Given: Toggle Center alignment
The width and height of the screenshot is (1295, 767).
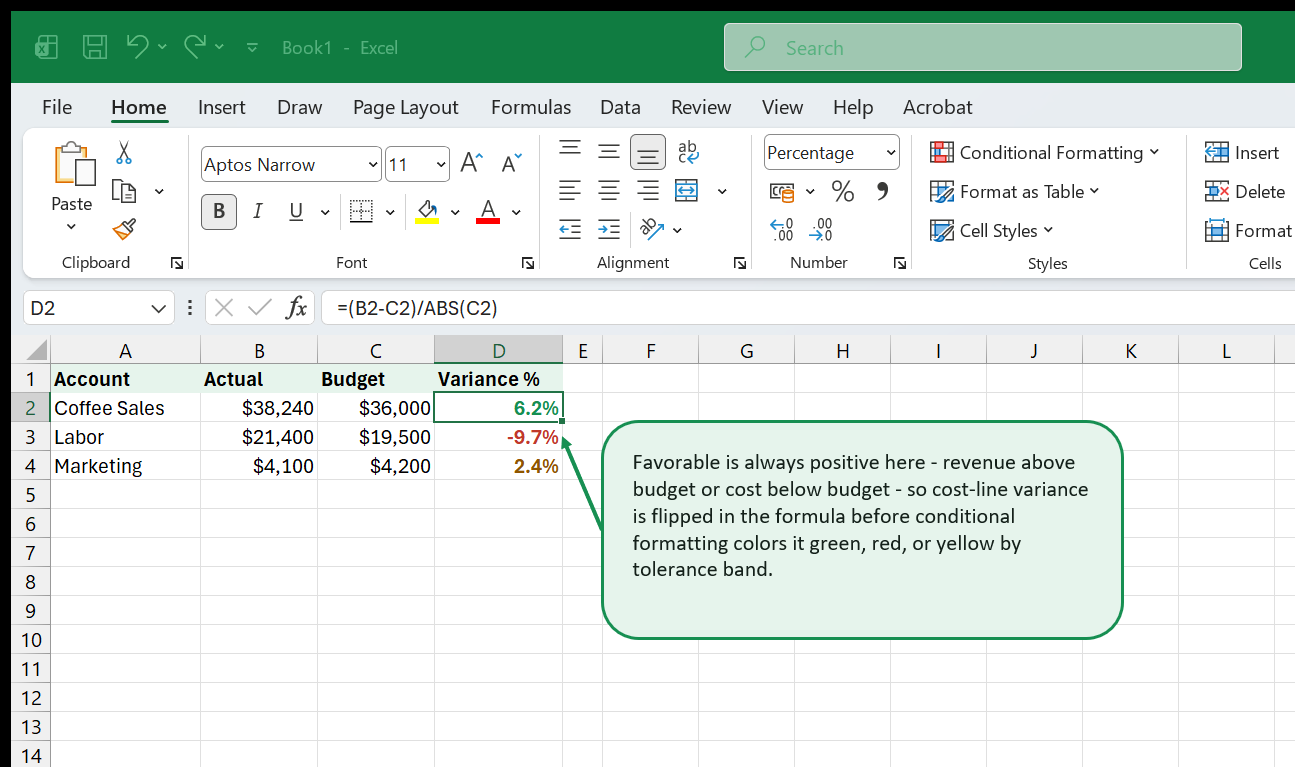Looking at the screenshot, I should [x=609, y=190].
